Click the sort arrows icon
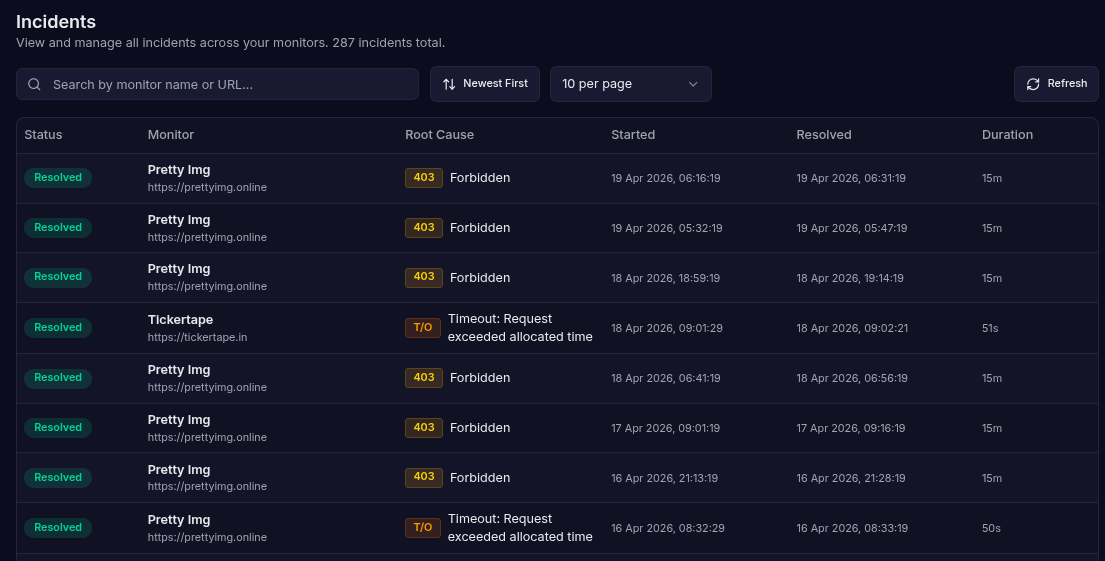The height and width of the screenshot is (561, 1105). click(x=449, y=85)
